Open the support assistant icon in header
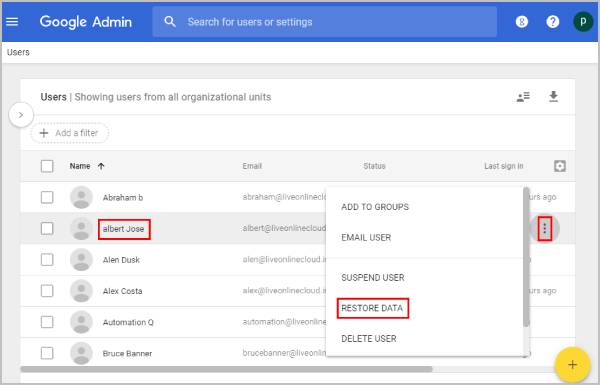Image resolution: width=600 pixels, height=385 pixels. point(522,22)
